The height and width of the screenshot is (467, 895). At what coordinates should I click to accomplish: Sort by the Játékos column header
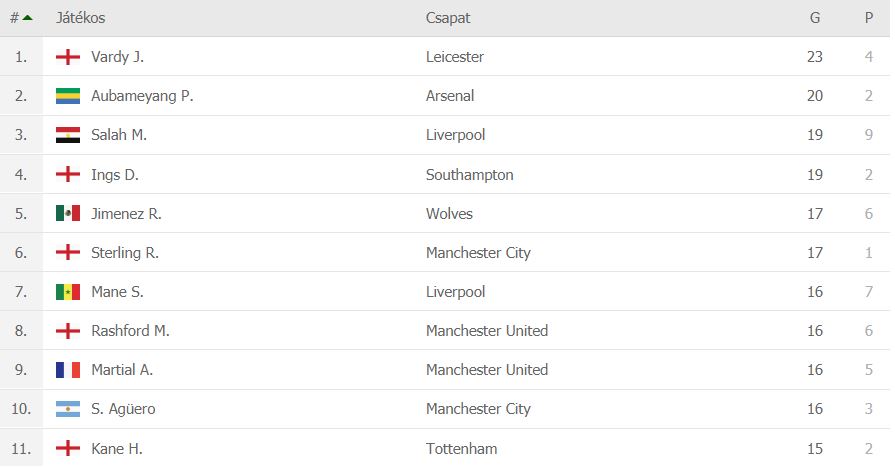(x=80, y=18)
